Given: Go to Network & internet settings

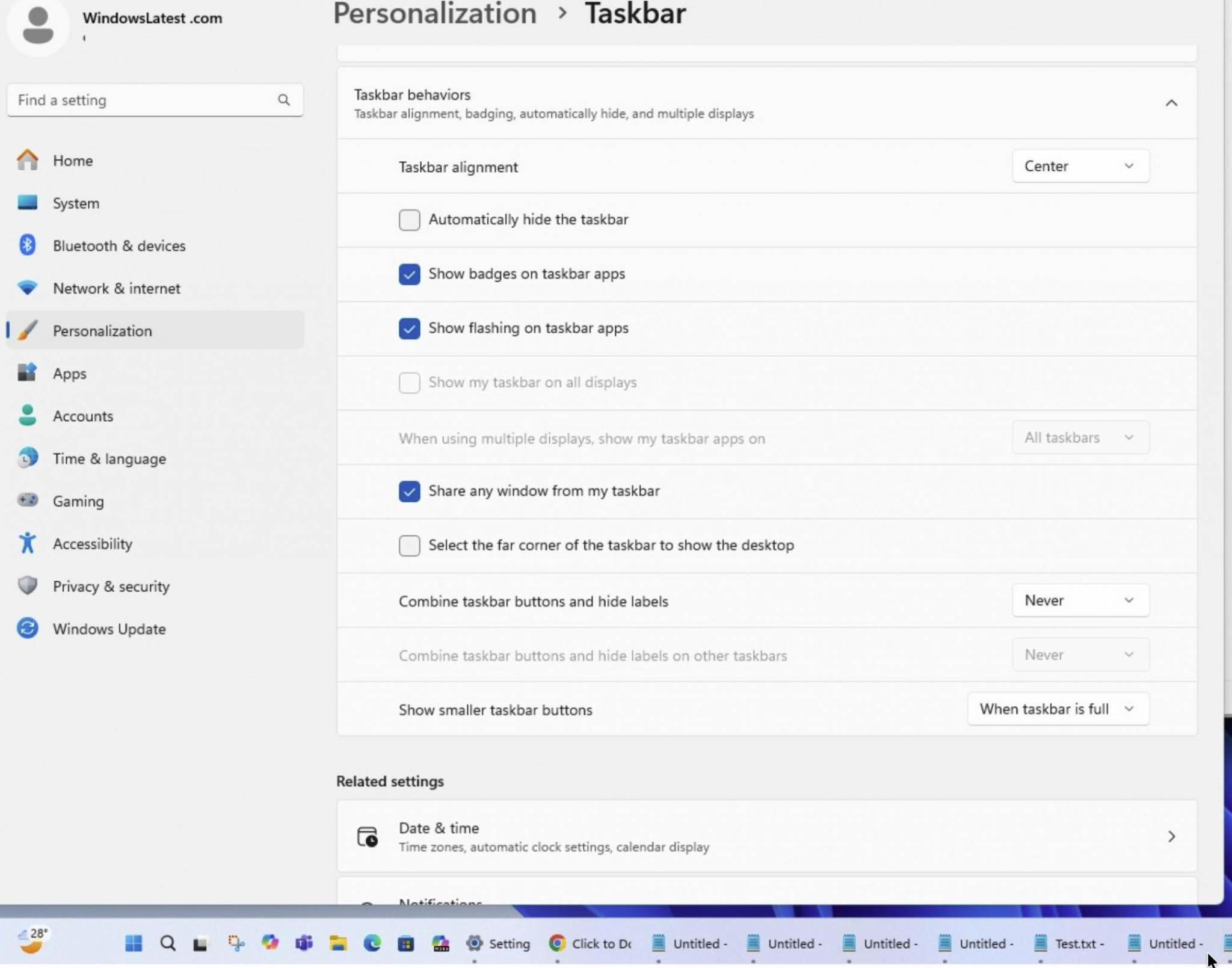Looking at the screenshot, I should click(116, 288).
